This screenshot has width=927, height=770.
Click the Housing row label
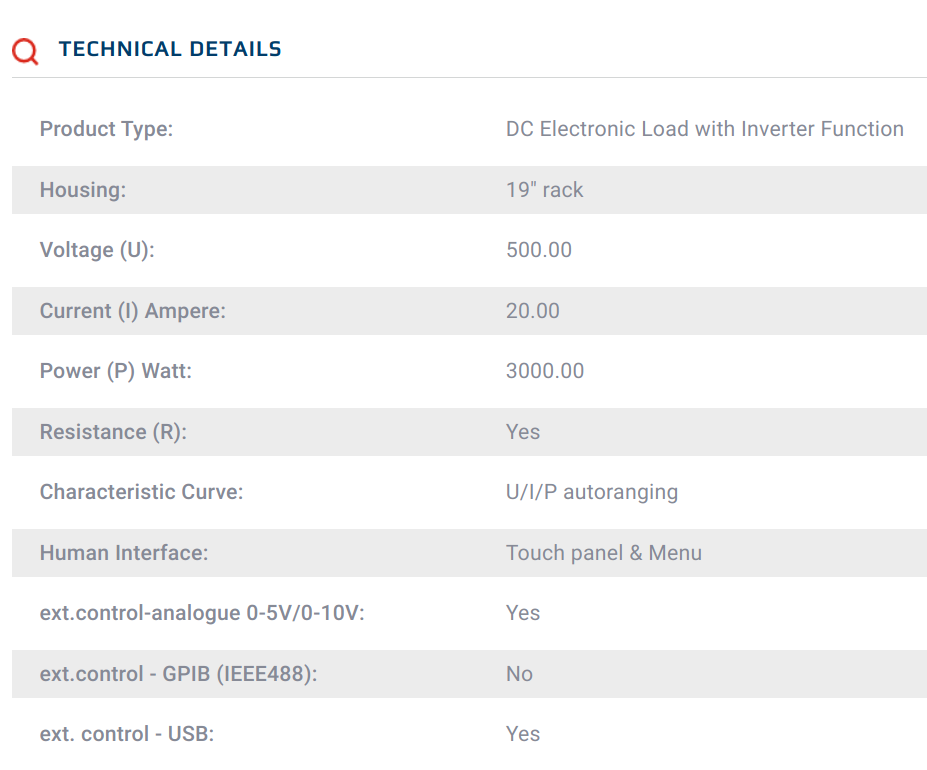pos(83,190)
